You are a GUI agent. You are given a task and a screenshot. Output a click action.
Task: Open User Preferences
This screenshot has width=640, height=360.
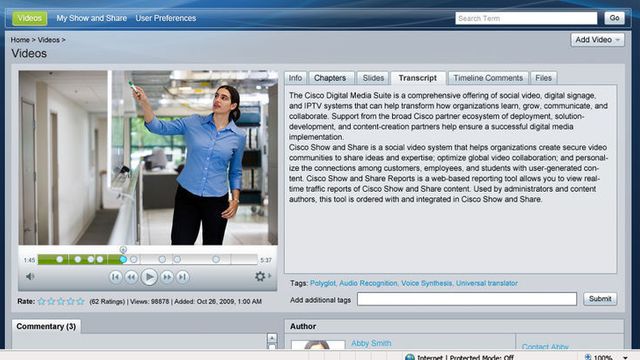(166, 18)
